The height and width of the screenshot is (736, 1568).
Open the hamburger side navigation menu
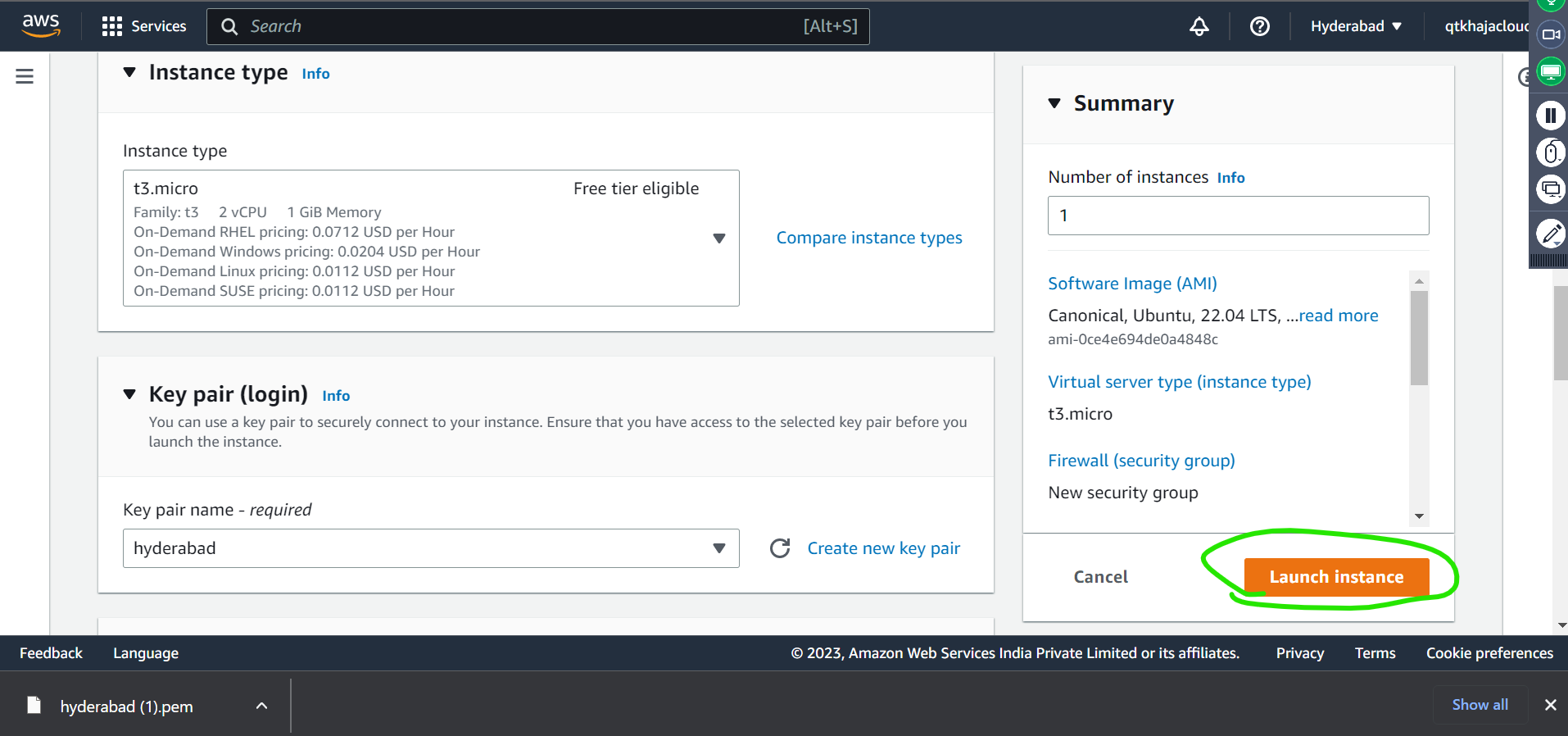[x=25, y=76]
